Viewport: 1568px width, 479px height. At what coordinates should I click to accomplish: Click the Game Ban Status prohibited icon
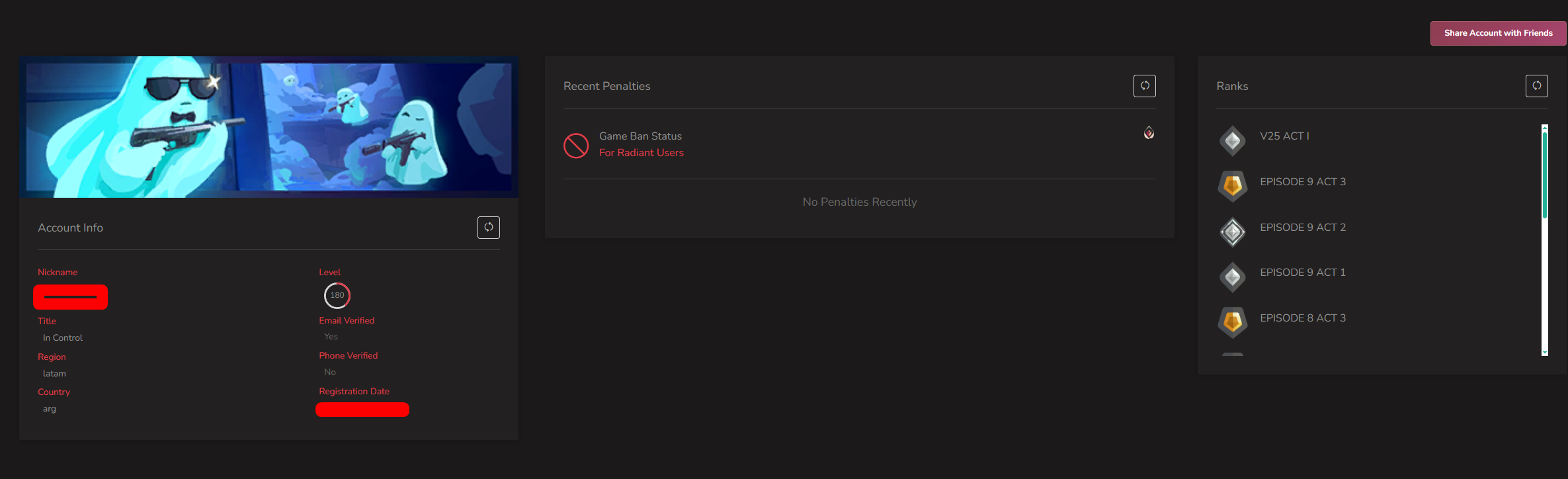[x=576, y=146]
